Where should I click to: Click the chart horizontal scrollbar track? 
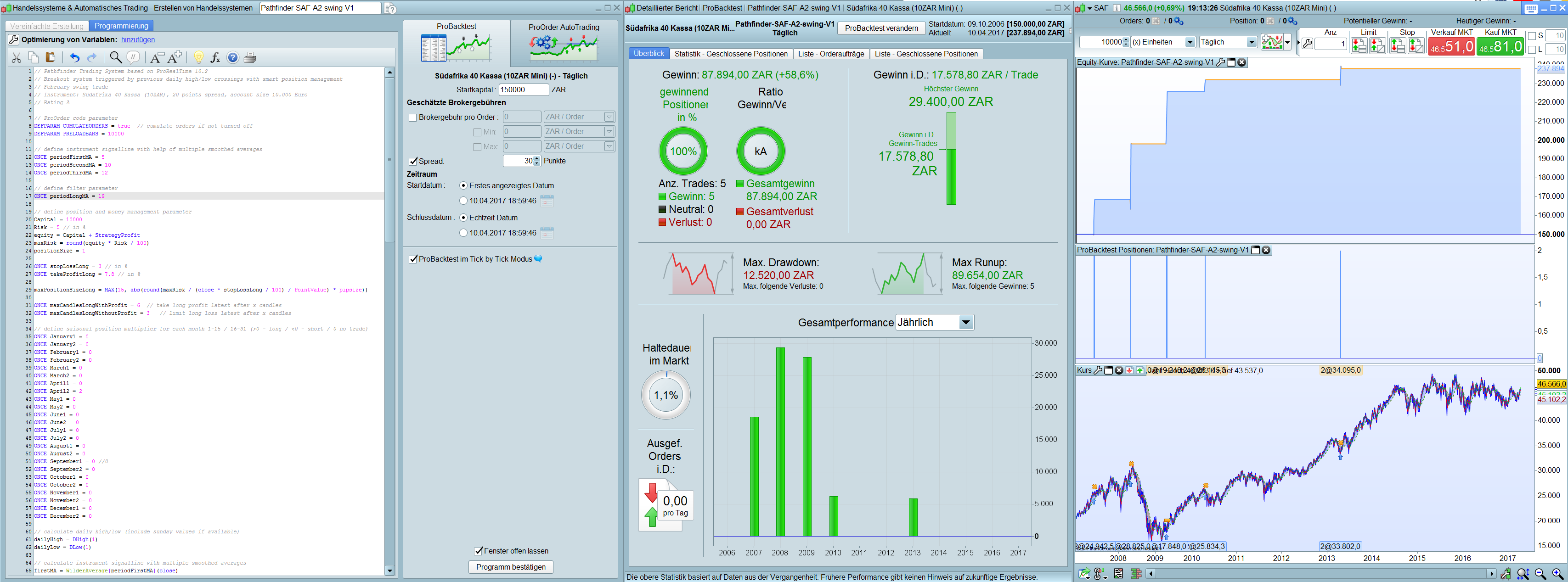click(x=1321, y=573)
